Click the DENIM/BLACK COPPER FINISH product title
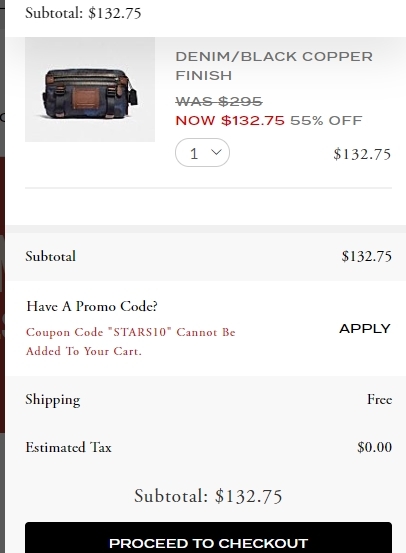The width and height of the screenshot is (406, 553). click(274, 66)
